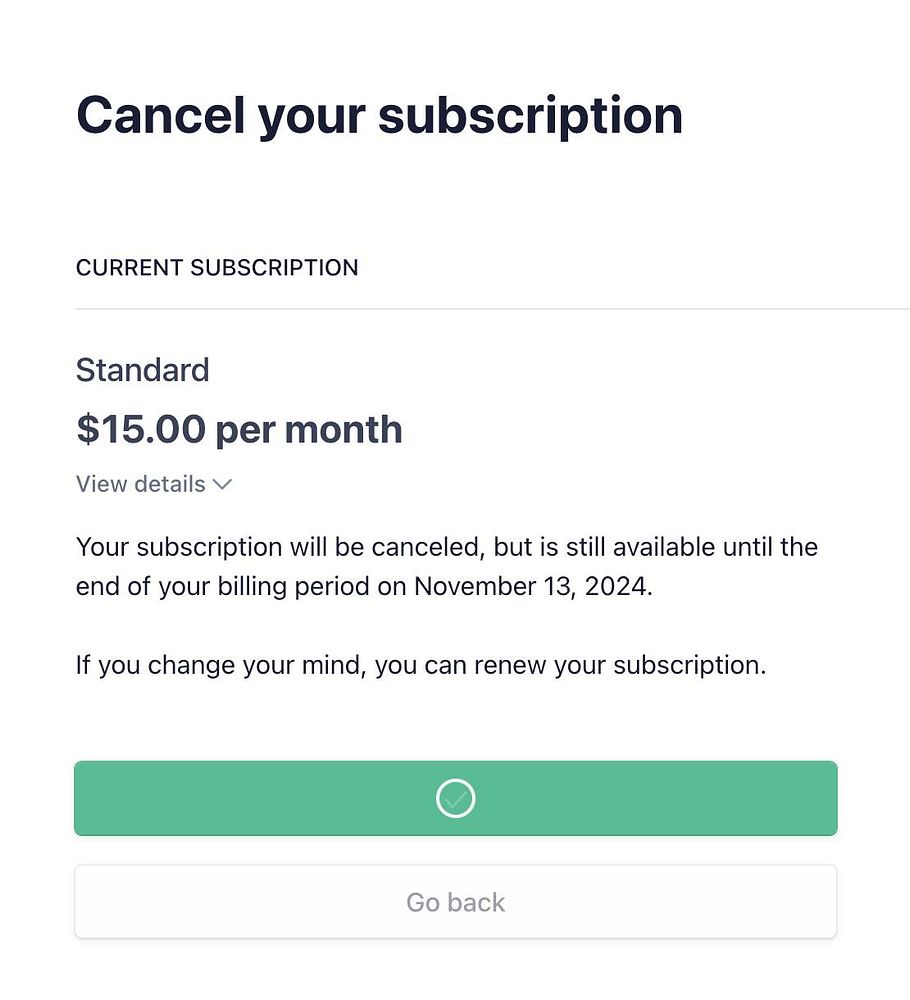Image resolution: width=910 pixels, height=1000 pixels.
Task: Click the word "Cancel" in the heading
Action: (x=160, y=115)
